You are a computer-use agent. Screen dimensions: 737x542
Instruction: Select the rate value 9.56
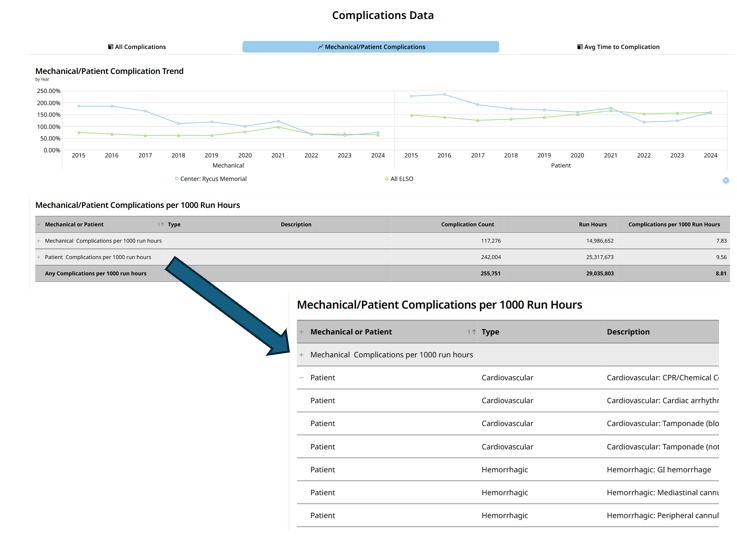[x=721, y=257]
